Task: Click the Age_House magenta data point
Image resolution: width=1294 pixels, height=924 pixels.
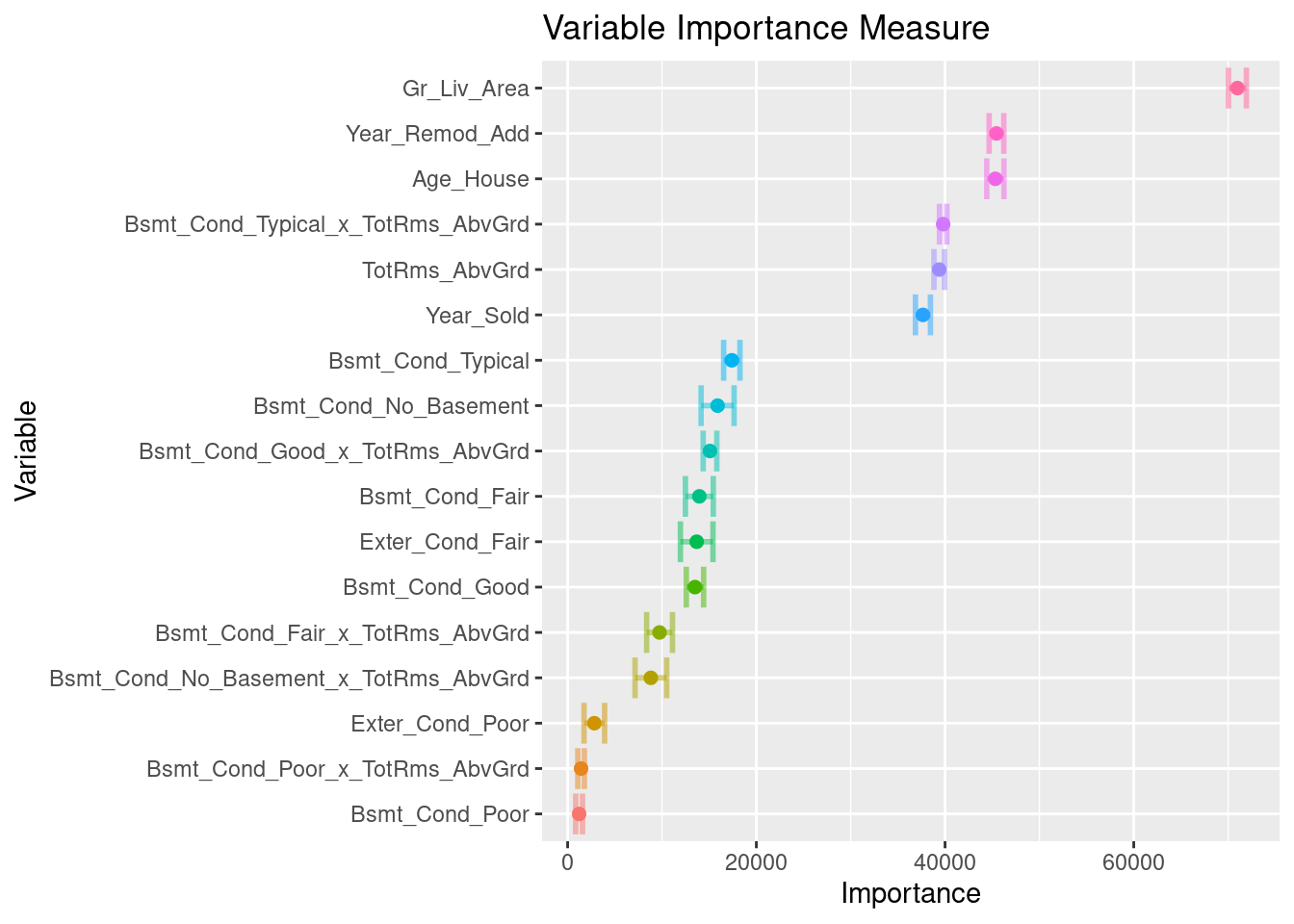Action: (x=996, y=179)
